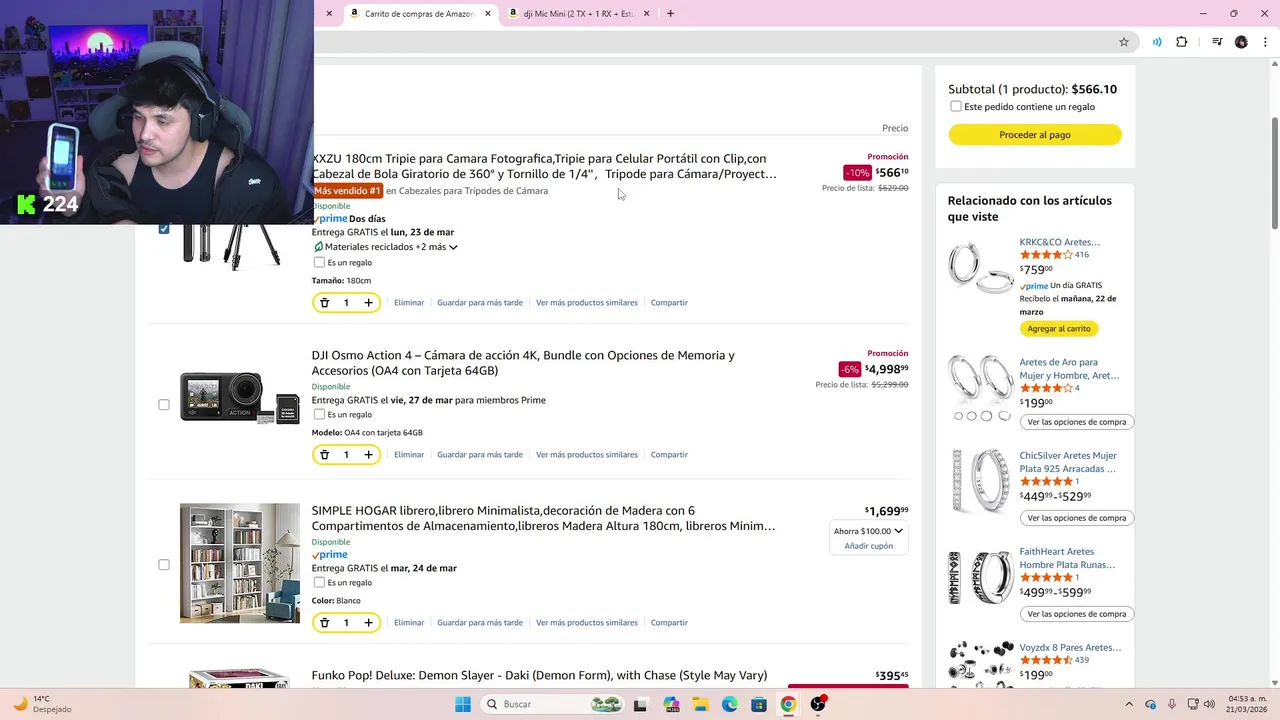Image resolution: width=1280 pixels, height=720 pixels.
Task: Click the ChicSilver earring thumbnail
Action: 981,481
